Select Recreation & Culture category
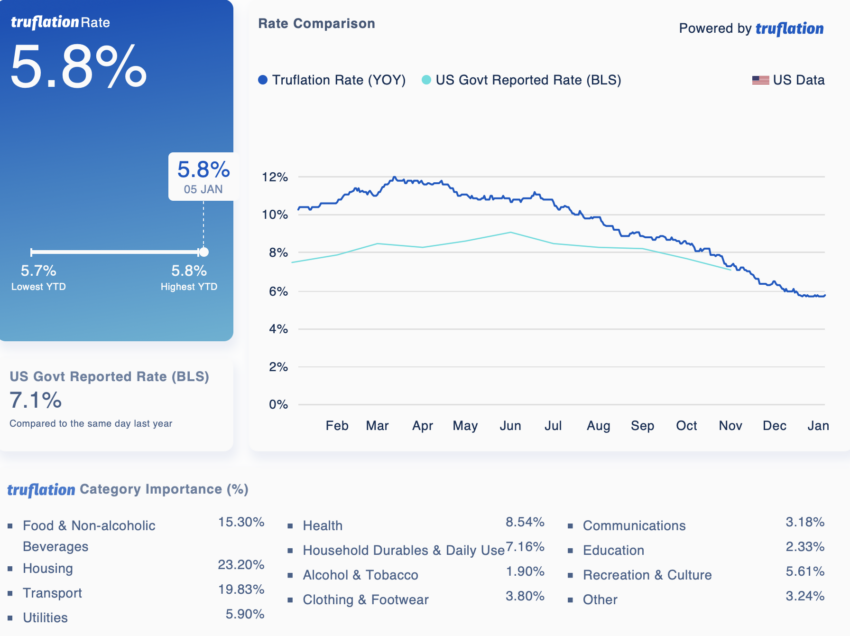This screenshot has width=850, height=636. [647, 575]
